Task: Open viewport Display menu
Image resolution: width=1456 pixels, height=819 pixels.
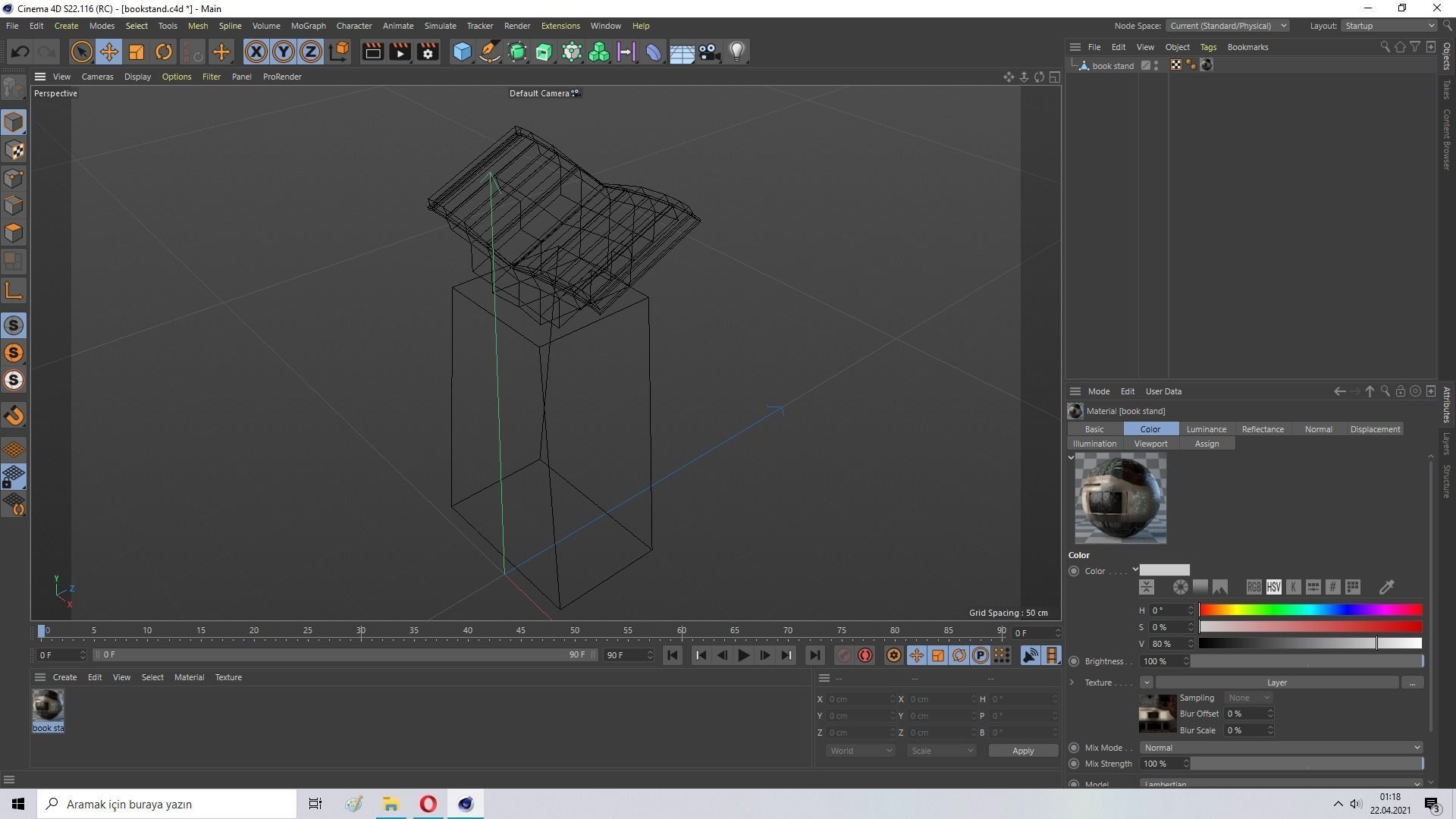Action: tap(137, 77)
